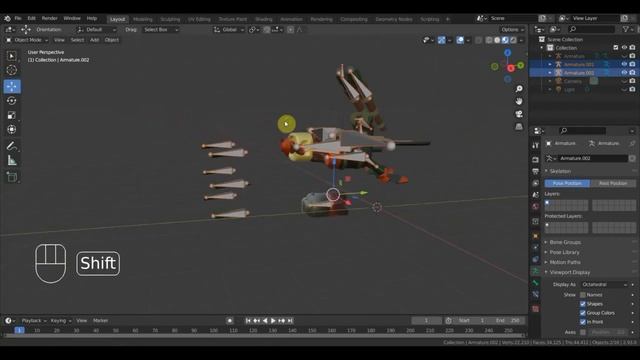Open the Select Box drag dropdown
This screenshot has height=360, width=640.
point(160,29)
